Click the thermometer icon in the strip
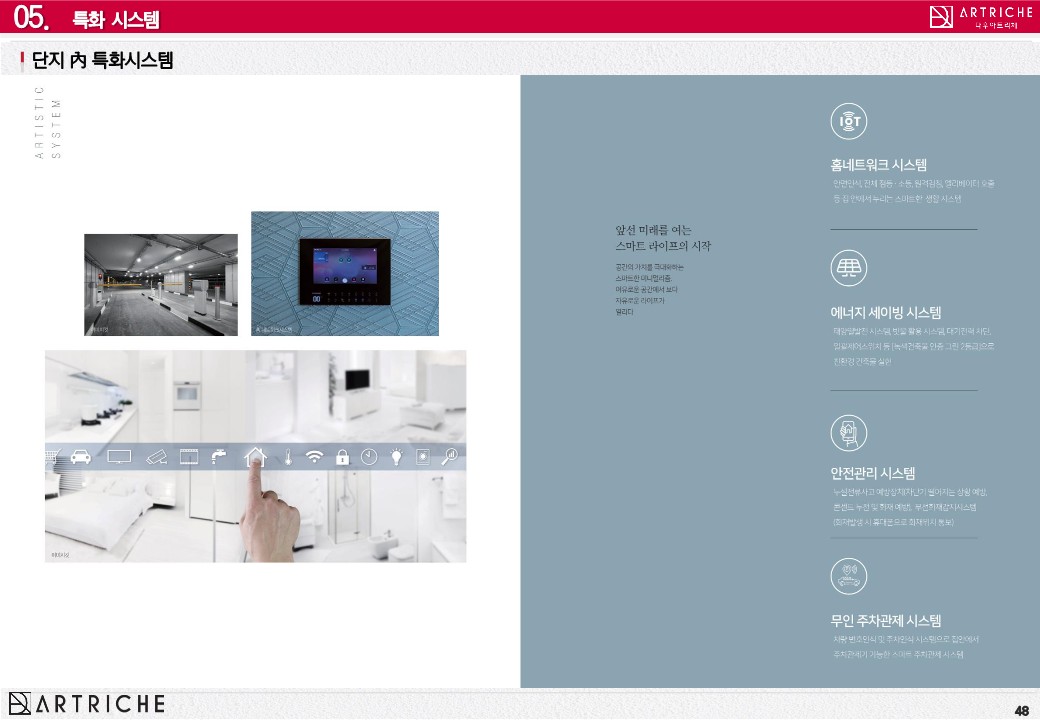 (287, 457)
